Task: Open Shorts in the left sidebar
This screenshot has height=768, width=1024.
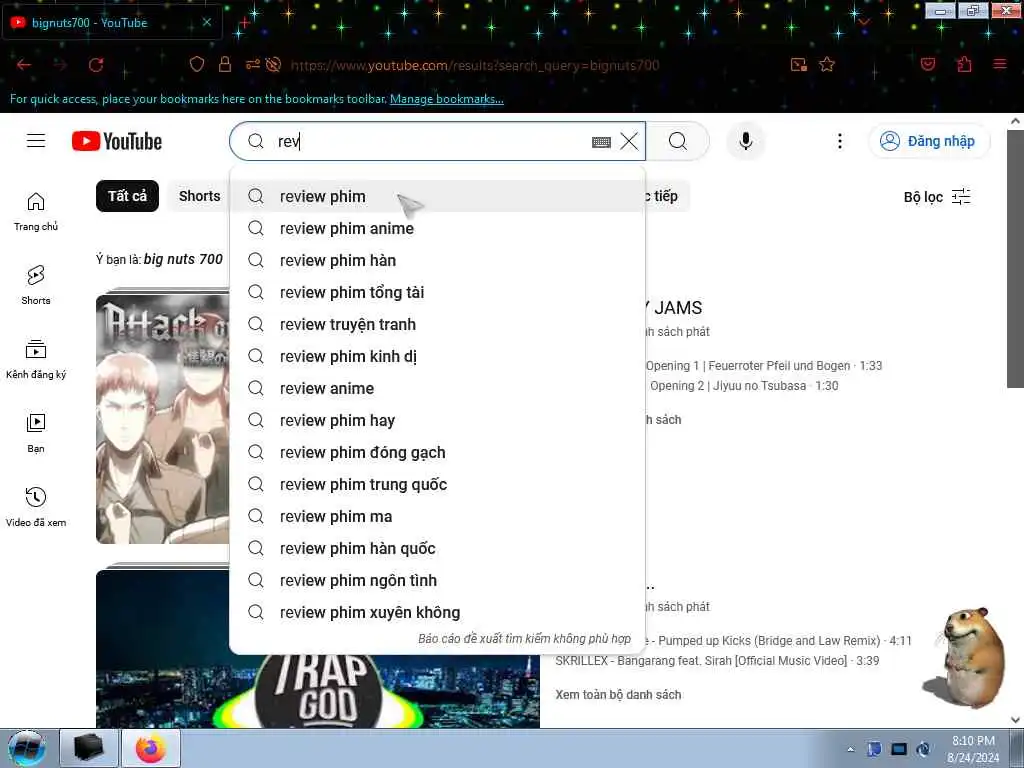Action: (x=36, y=285)
